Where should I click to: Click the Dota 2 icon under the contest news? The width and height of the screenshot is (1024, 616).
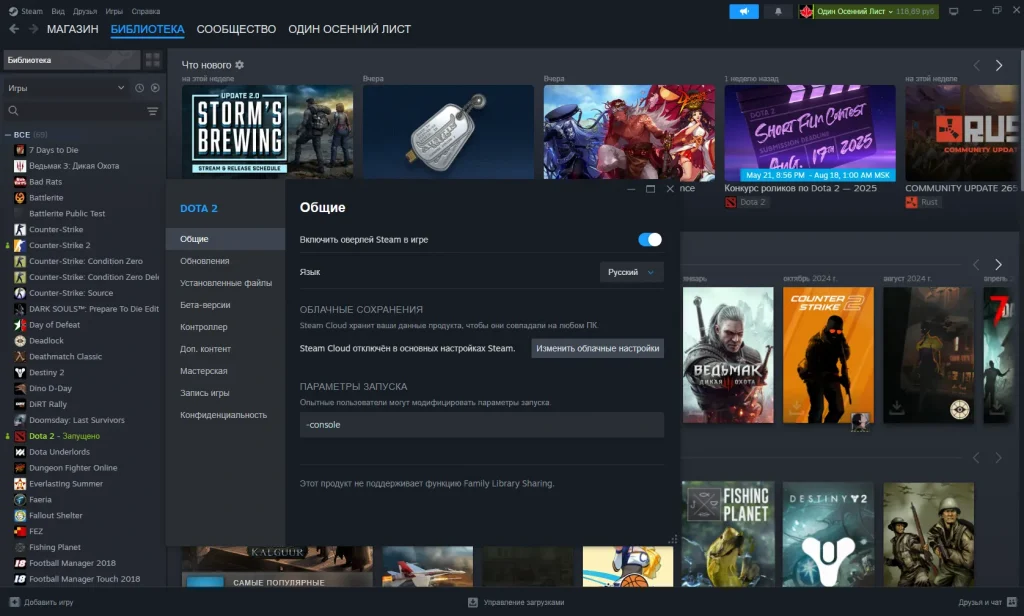pyautogui.click(x=730, y=203)
